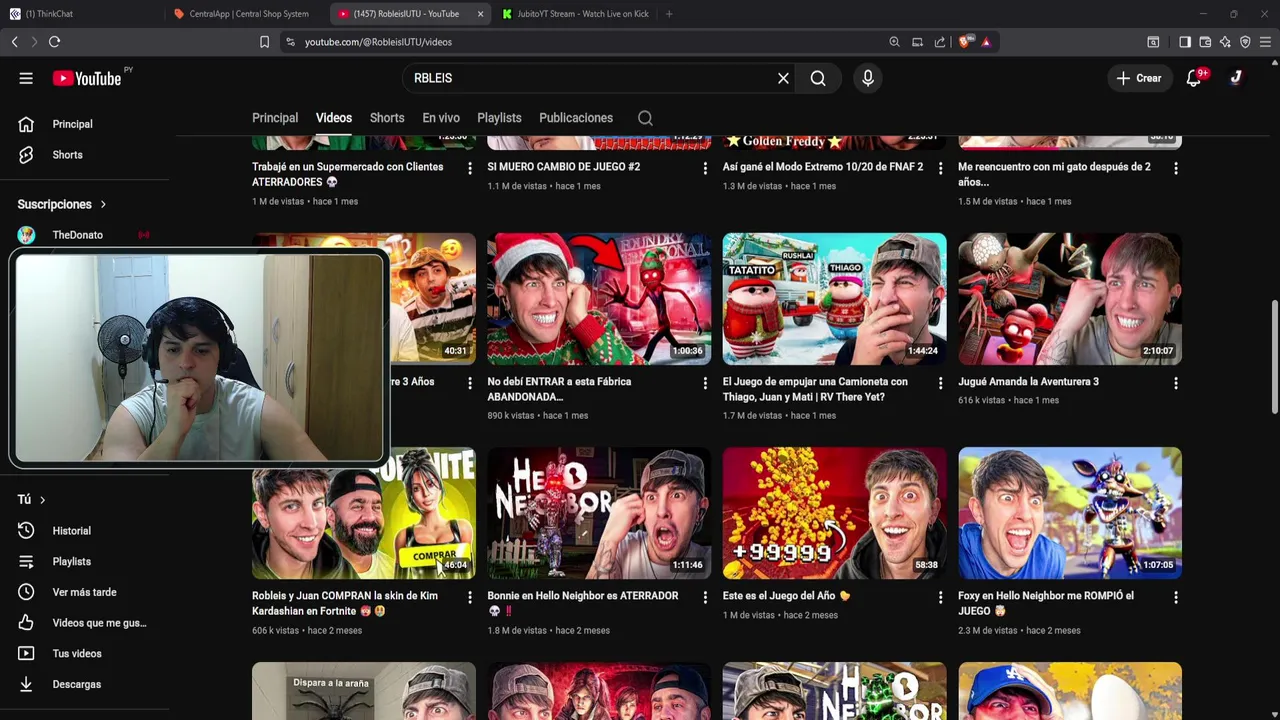Go back with the browser back arrow
This screenshot has width=1280, height=720.
point(14,42)
